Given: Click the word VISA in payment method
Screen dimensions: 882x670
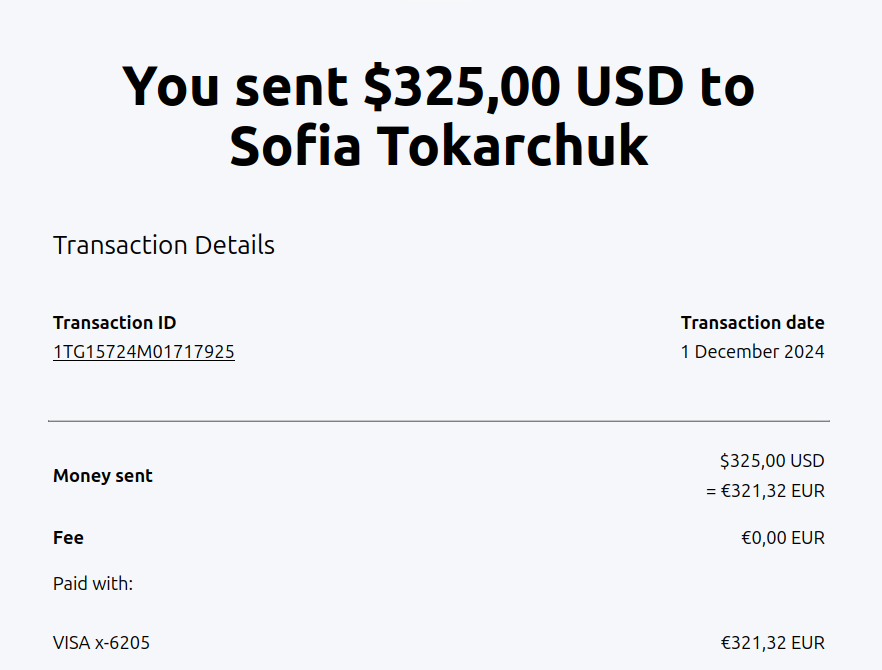Looking at the screenshot, I should pyautogui.click(x=72, y=643).
